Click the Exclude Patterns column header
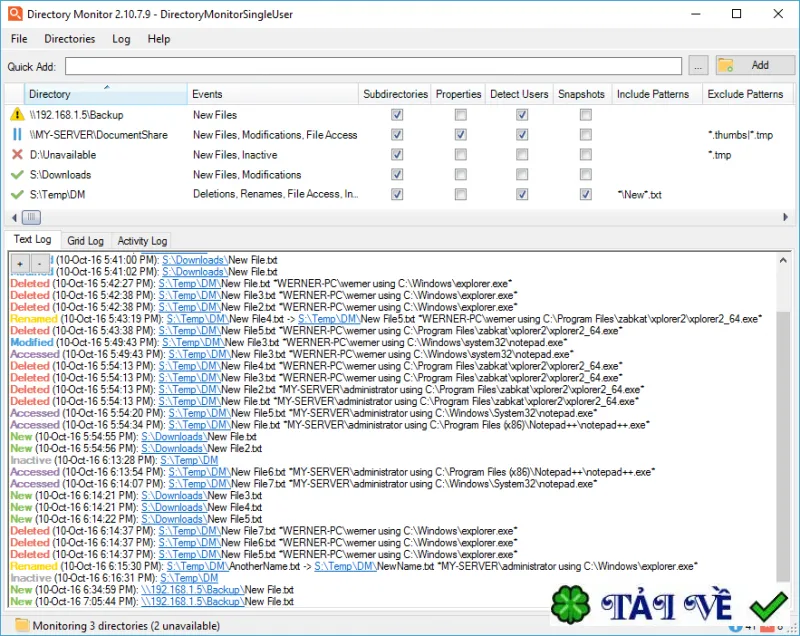Screen dimensions: 800x636 (x=747, y=94)
